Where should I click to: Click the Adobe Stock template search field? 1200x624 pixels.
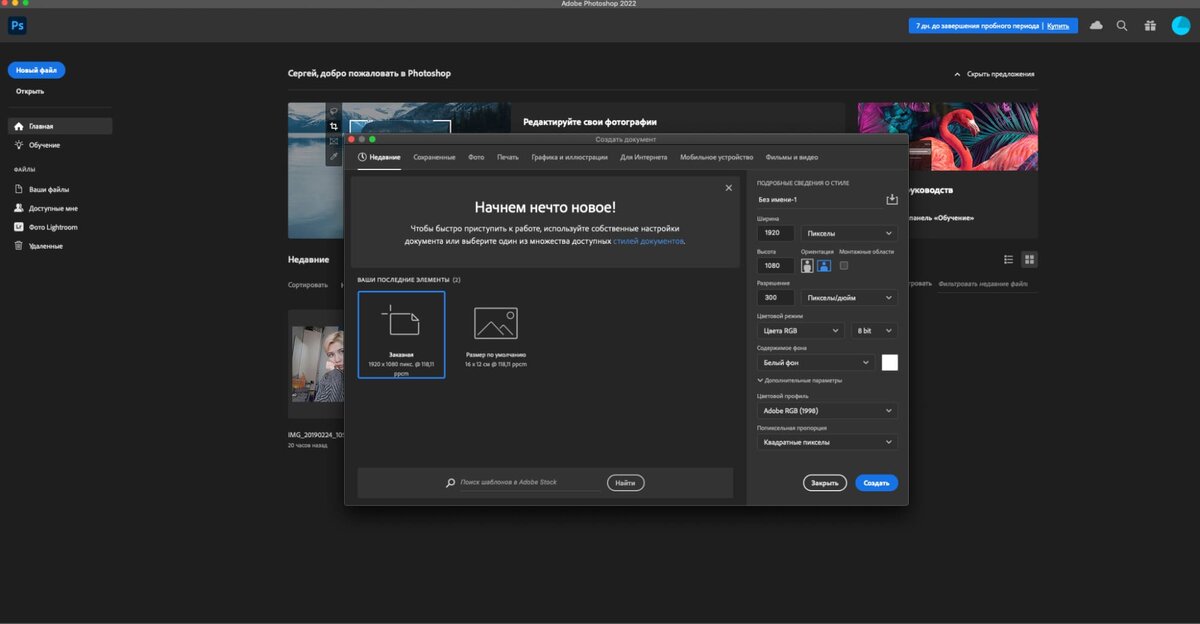tap(530, 483)
